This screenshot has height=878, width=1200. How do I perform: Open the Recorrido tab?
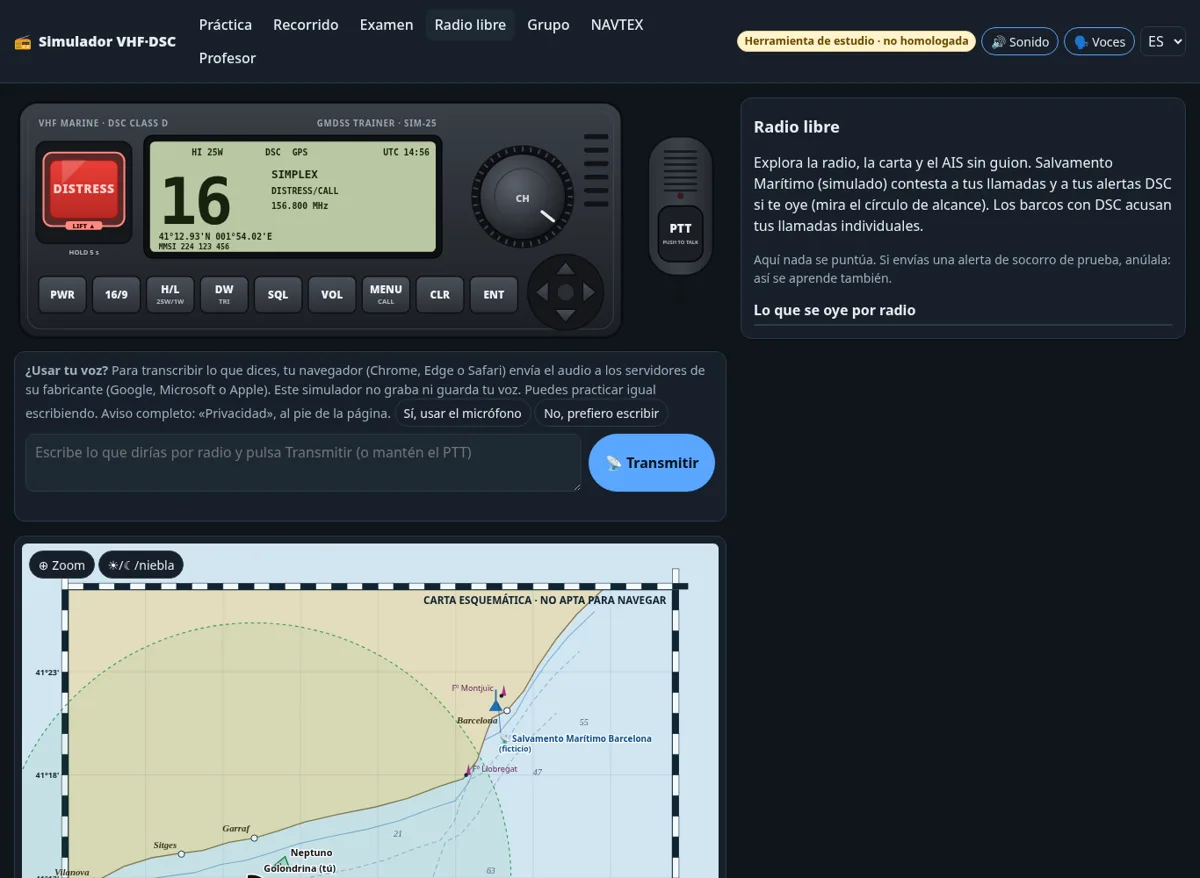(306, 25)
